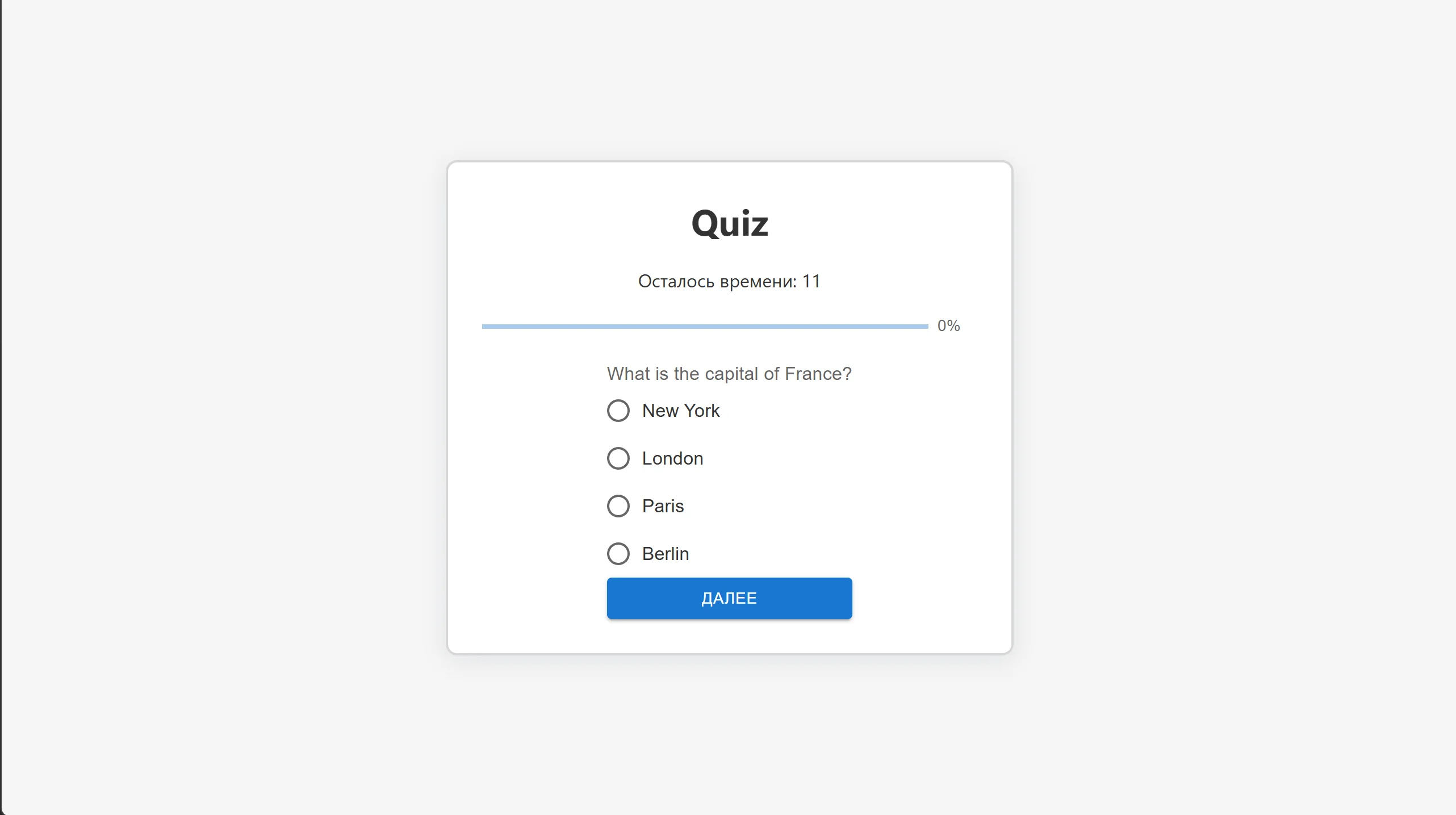The width and height of the screenshot is (1456, 815).
Task: Pick the Paris radio button
Action: [x=618, y=506]
